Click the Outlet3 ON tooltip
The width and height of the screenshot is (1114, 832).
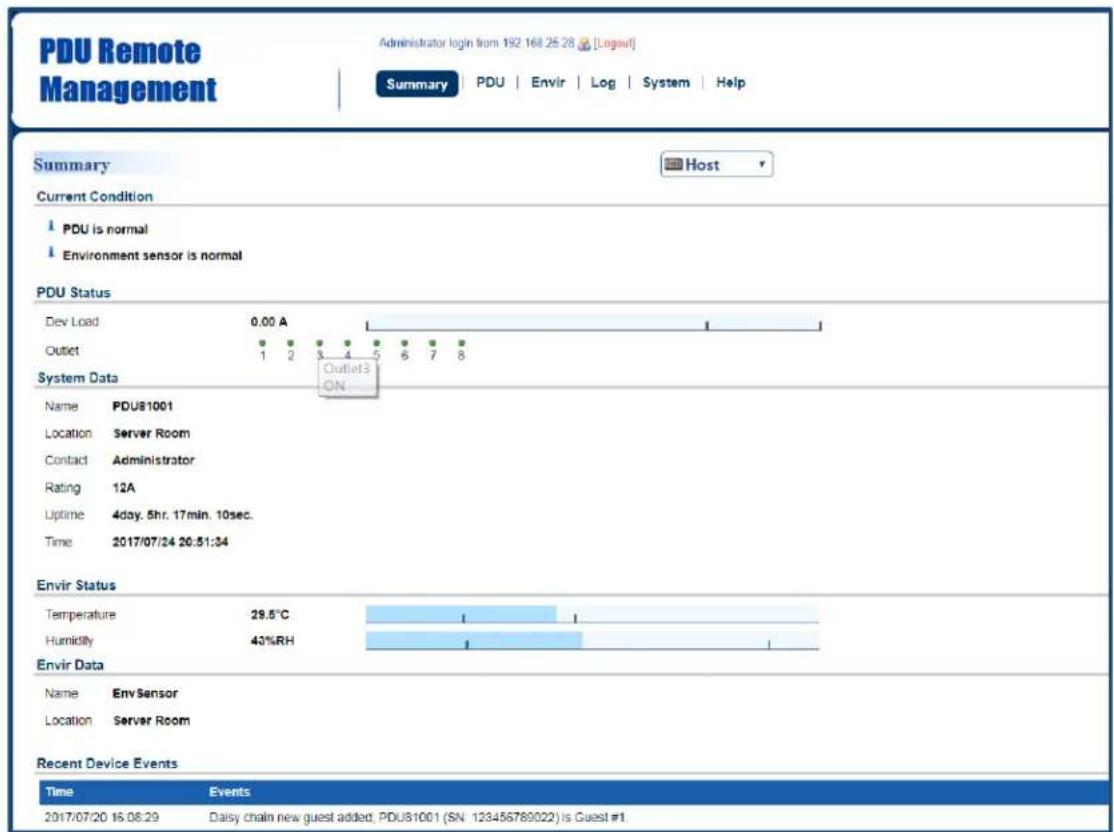348,378
